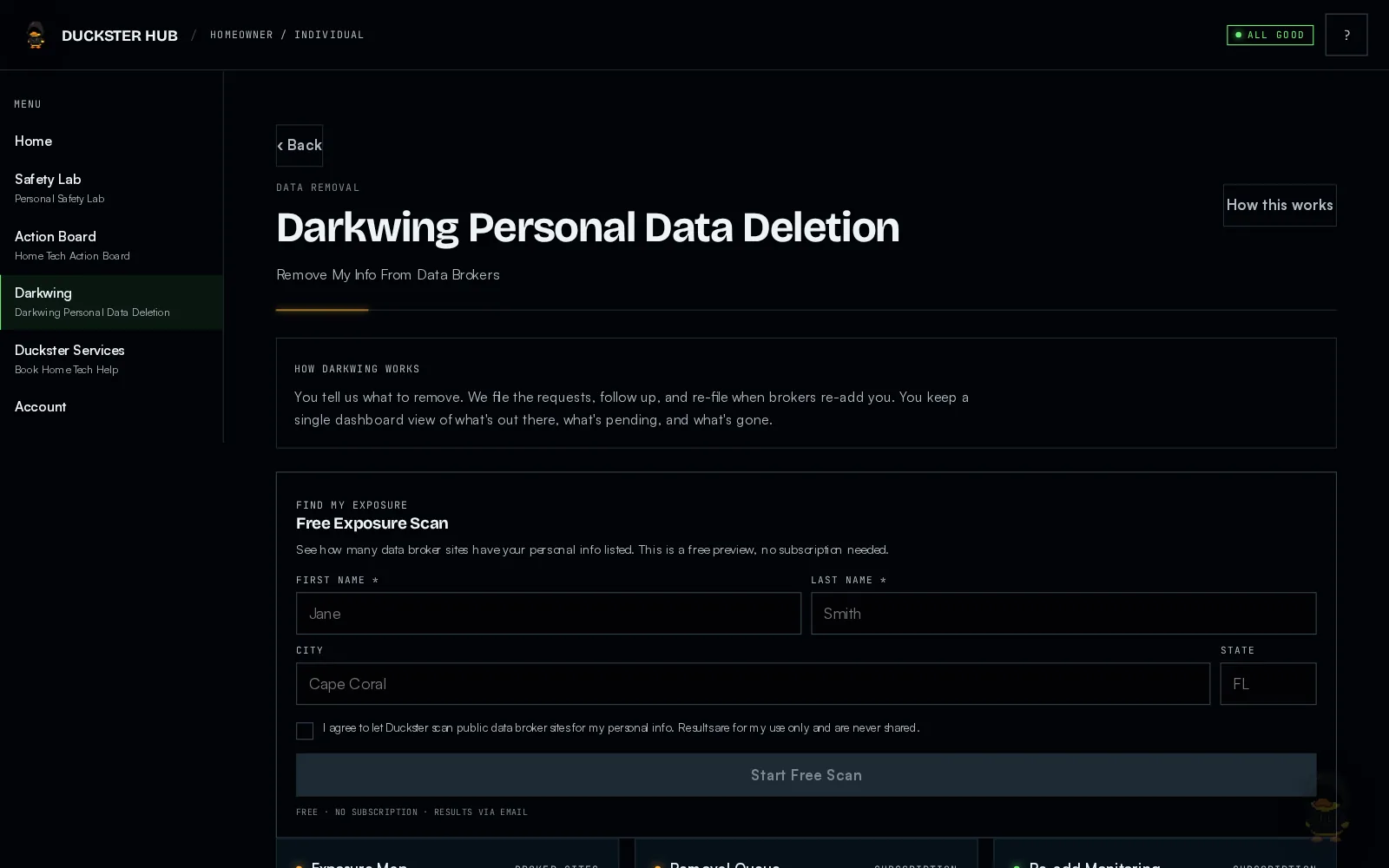This screenshot has width=1389, height=868.
Task: Open How this works
Action: 1280,205
